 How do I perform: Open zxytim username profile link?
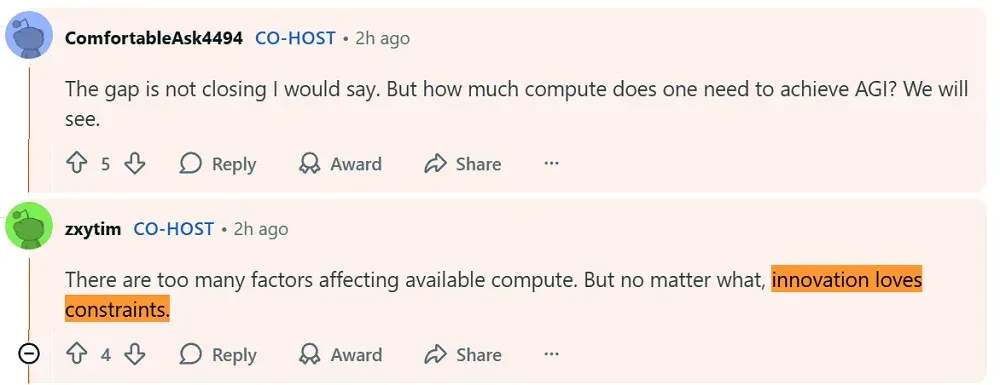(93, 229)
